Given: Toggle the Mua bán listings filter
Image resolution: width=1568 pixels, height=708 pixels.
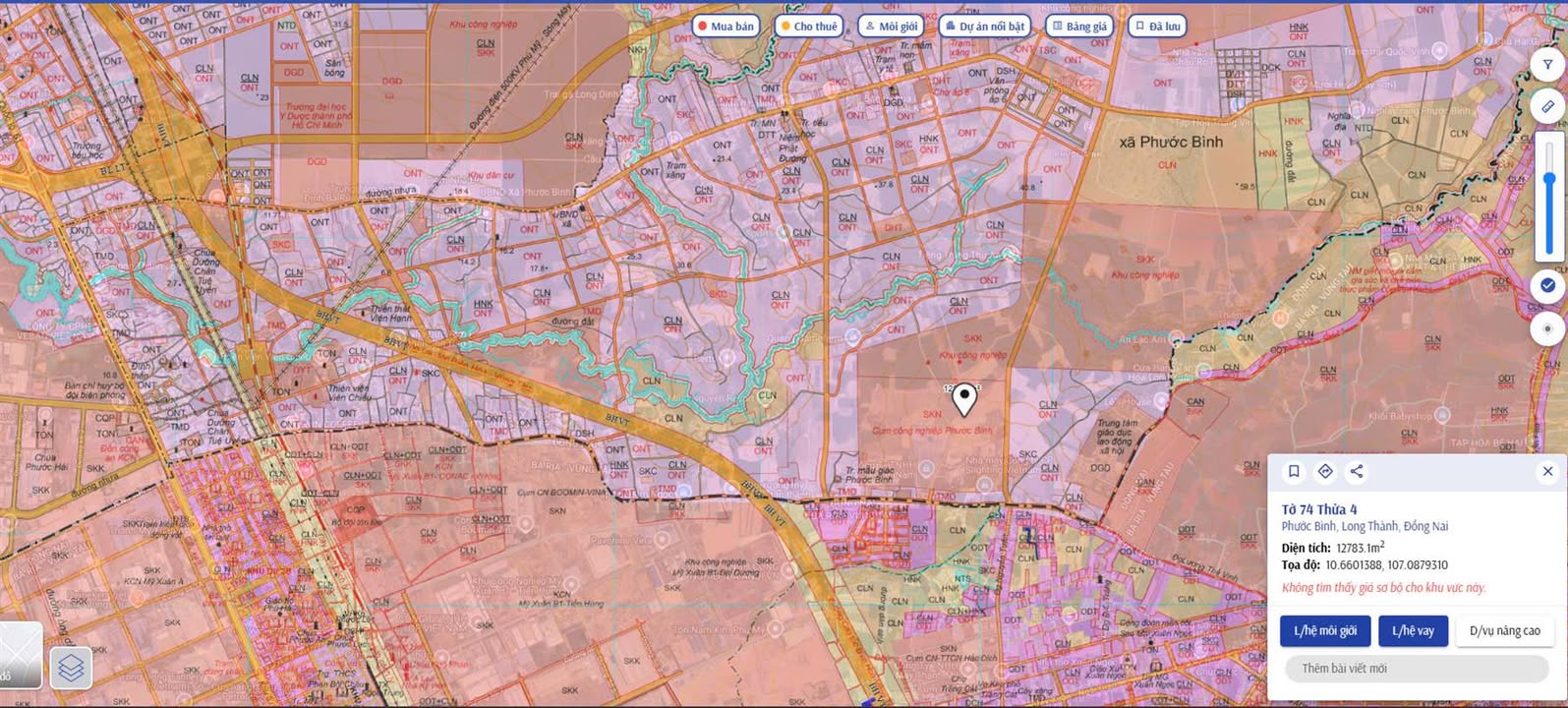Looking at the screenshot, I should tap(726, 27).
